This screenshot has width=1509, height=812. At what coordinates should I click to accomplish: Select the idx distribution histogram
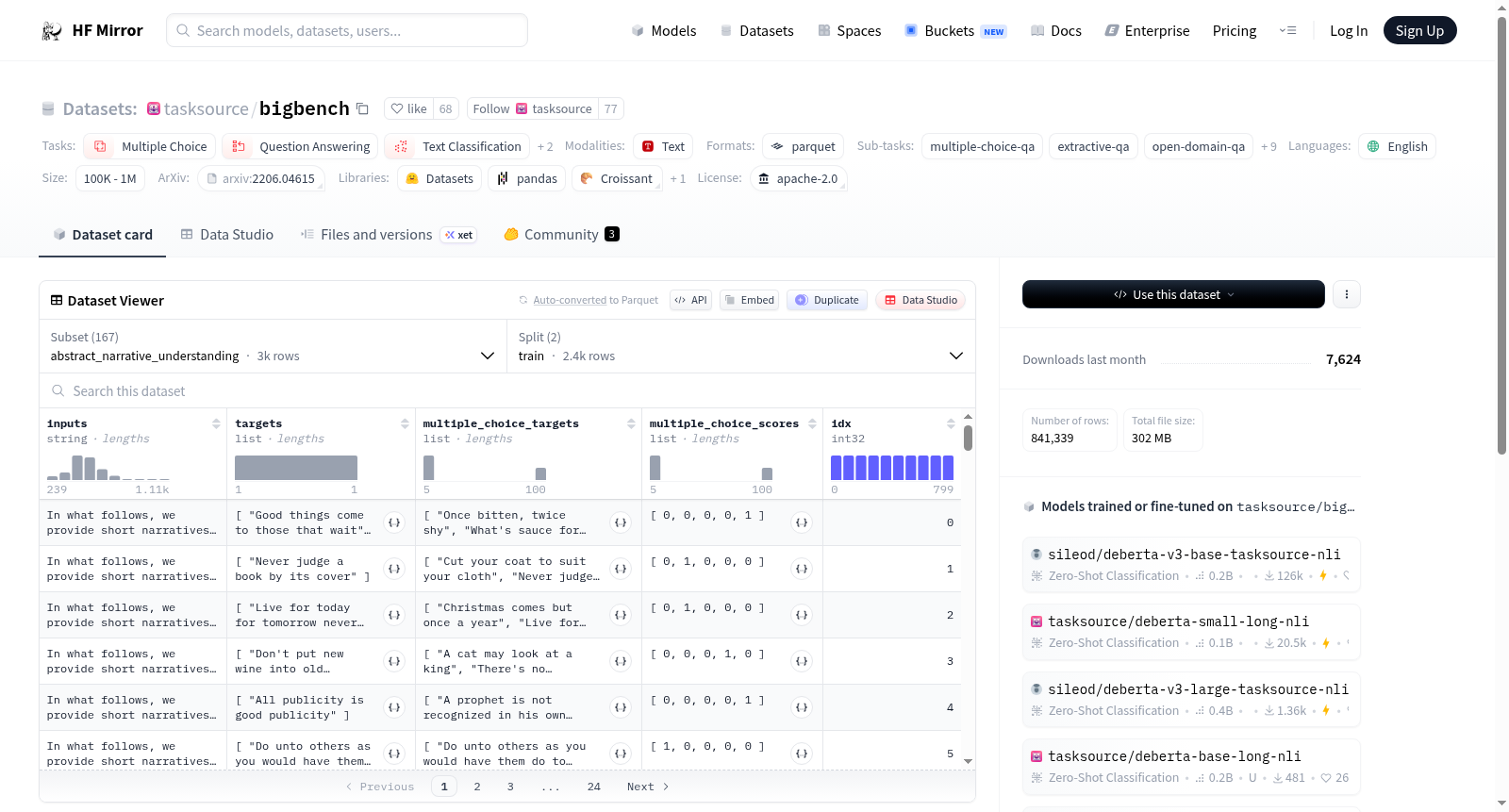(x=892, y=468)
